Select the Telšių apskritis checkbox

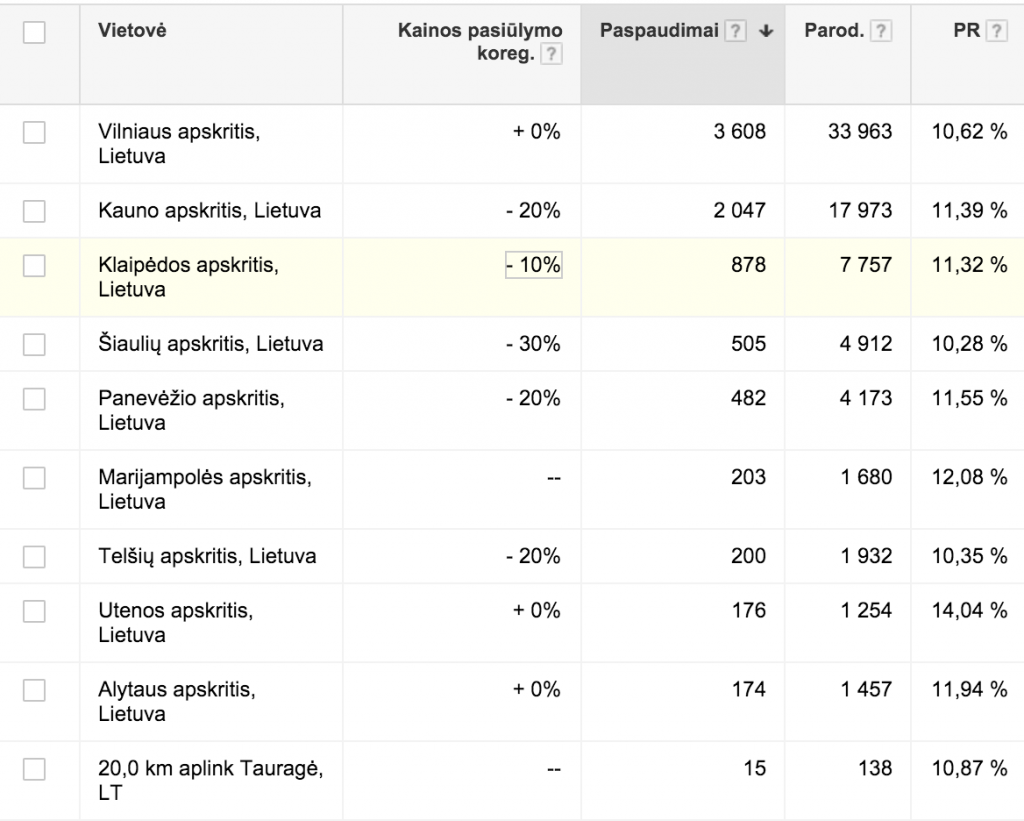pos(34,556)
